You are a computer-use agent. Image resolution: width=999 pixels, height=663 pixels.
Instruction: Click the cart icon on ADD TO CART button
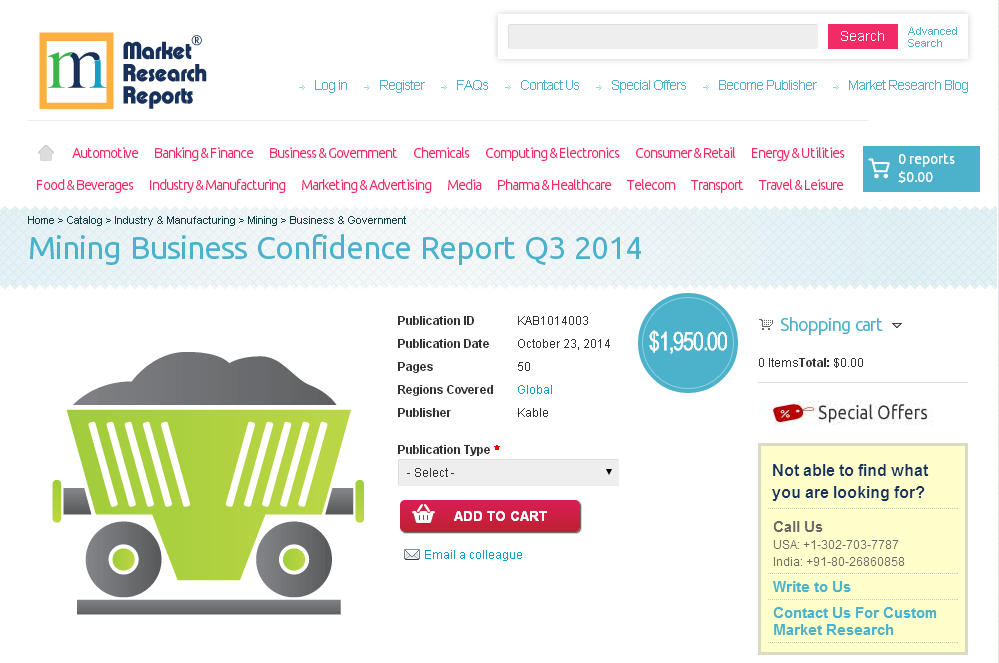coord(424,516)
